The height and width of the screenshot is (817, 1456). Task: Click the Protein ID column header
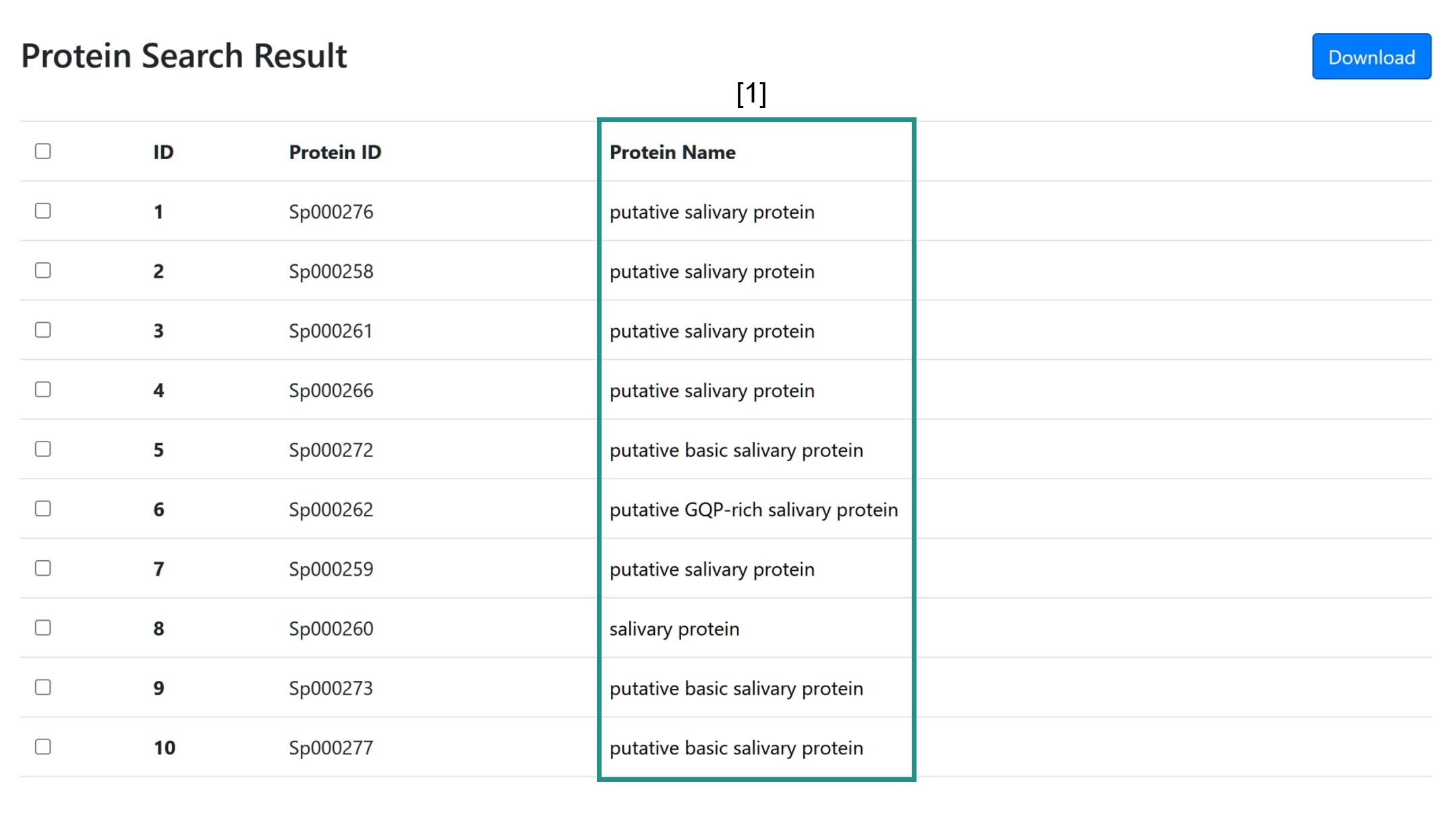coord(335,152)
